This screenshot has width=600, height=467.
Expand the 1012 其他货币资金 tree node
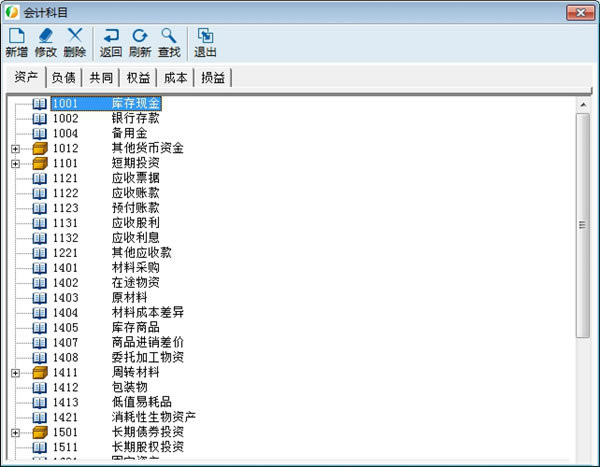[x=15, y=148]
